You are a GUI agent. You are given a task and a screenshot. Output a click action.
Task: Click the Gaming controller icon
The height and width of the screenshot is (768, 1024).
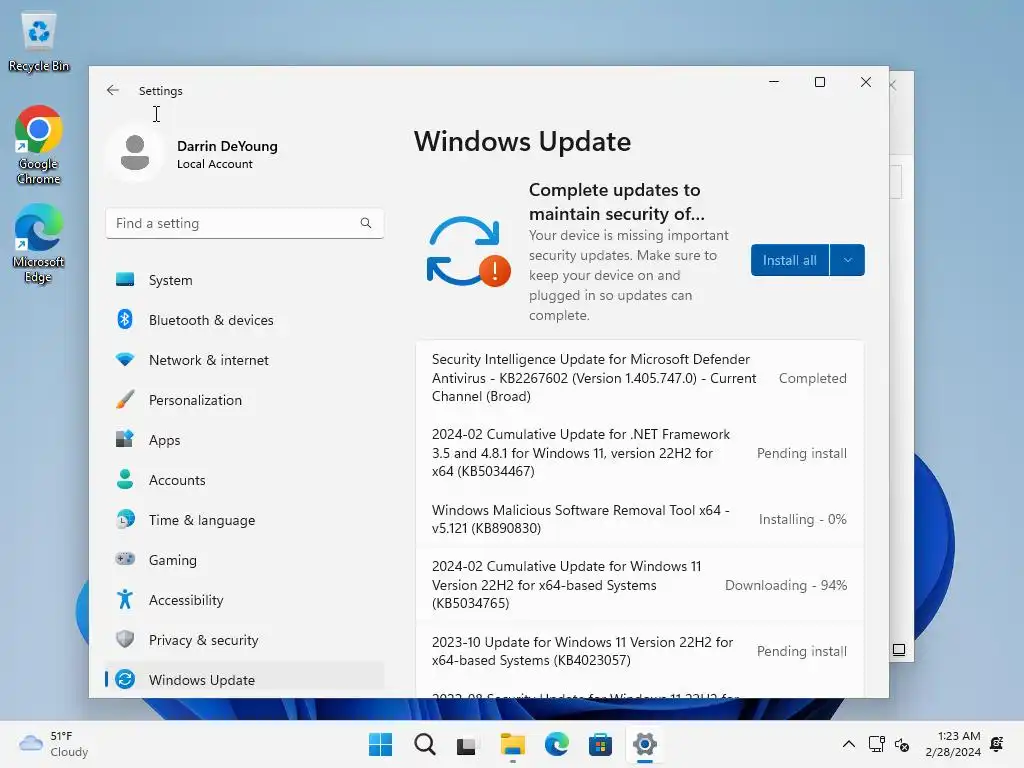point(125,560)
